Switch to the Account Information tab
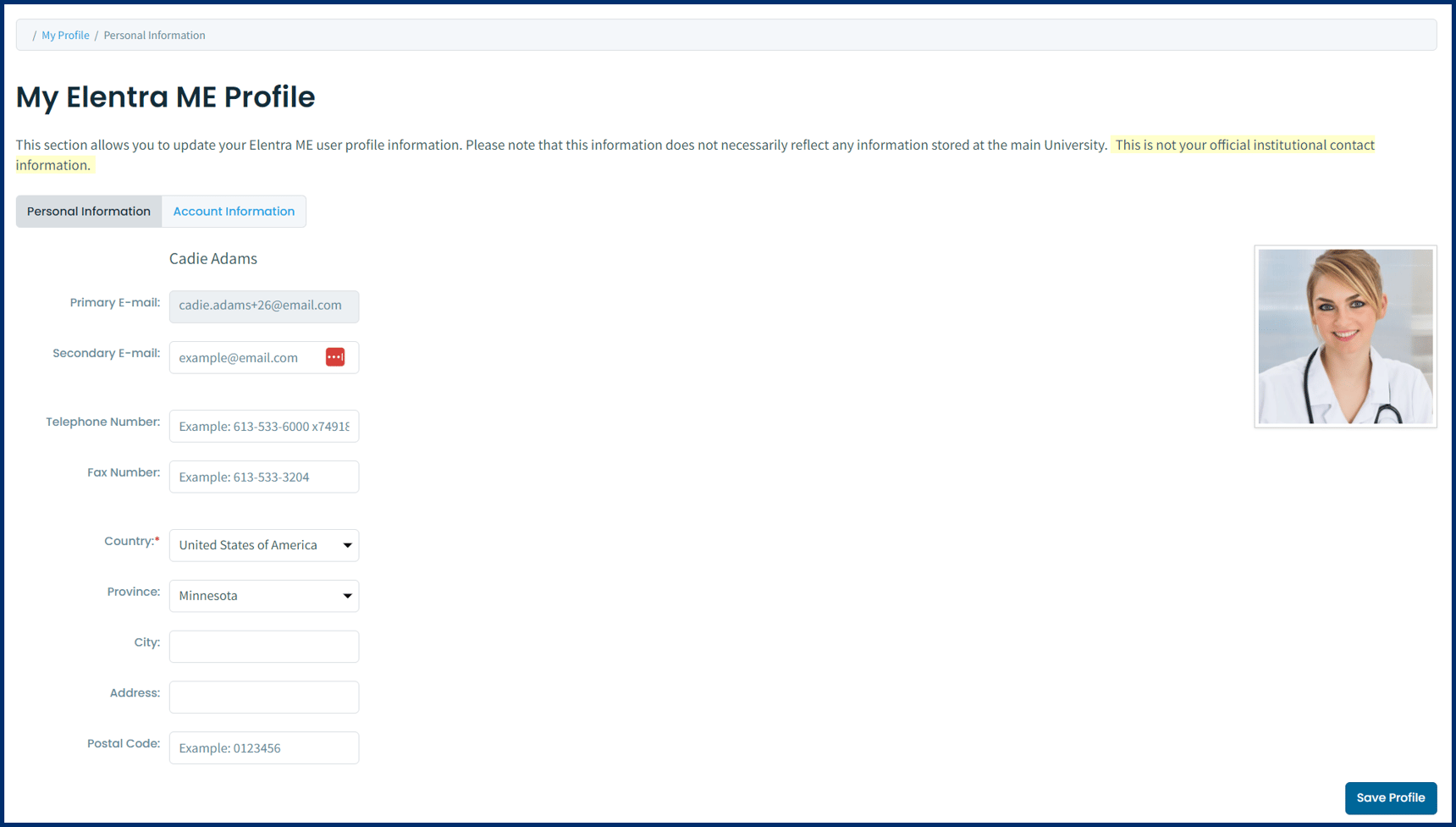The height and width of the screenshot is (827, 1456). (x=234, y=211)
